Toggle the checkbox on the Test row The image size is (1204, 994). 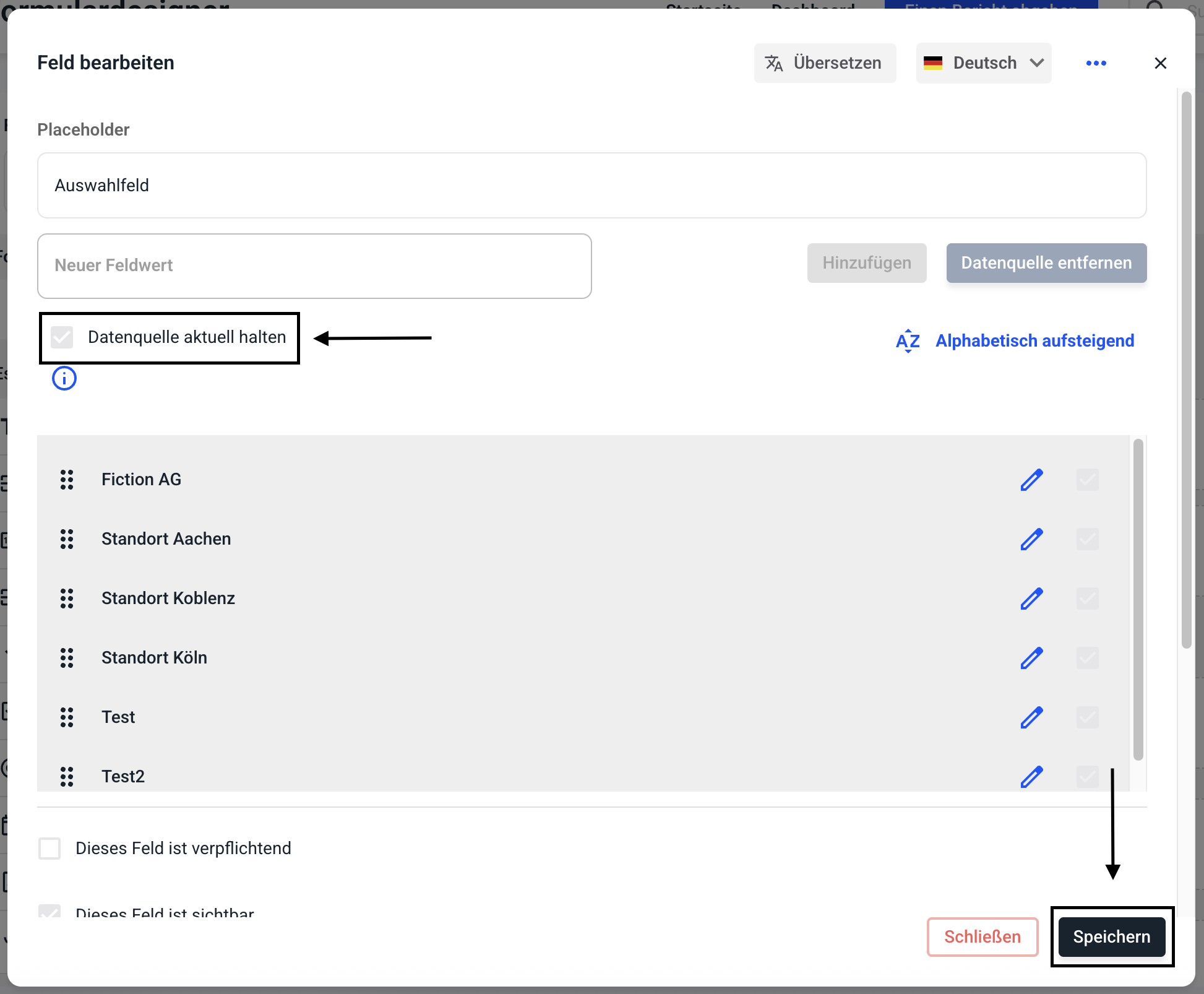(x=1087, y=717)
